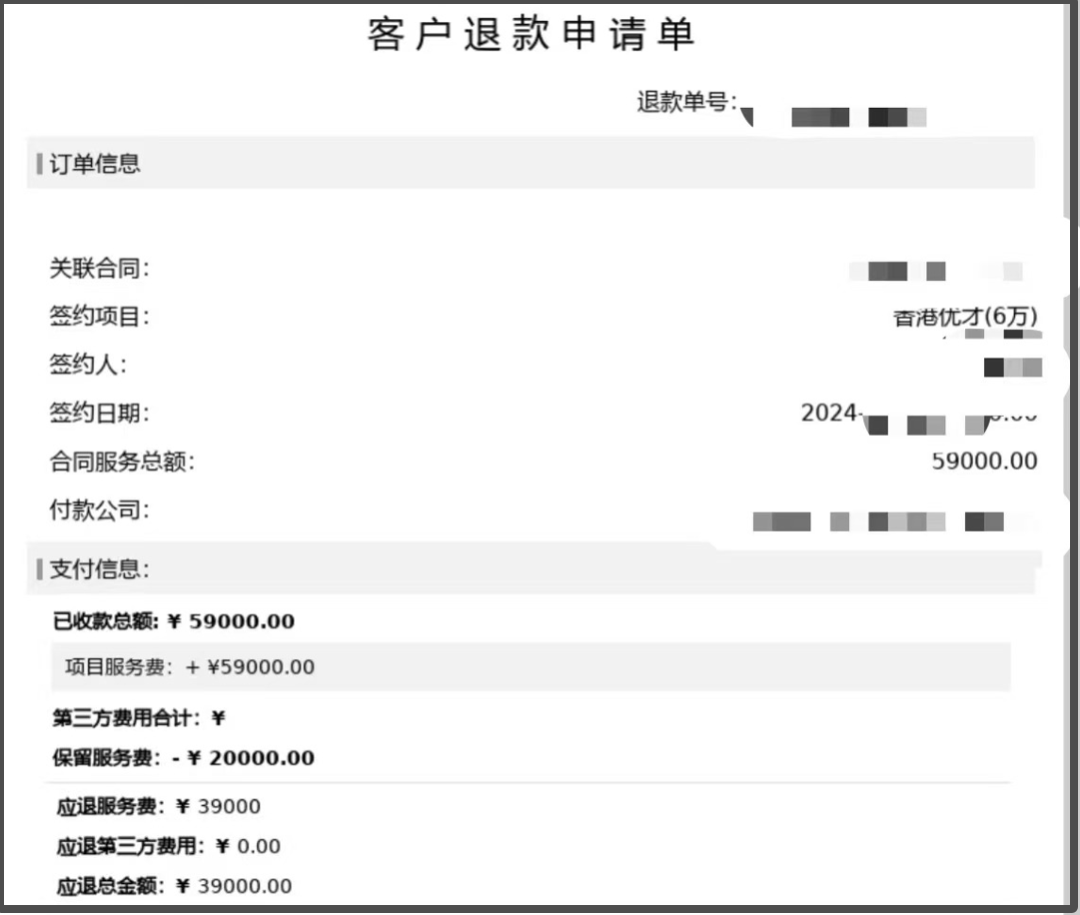
Task: Select the 应退服务费 ¥ 39000 line
Action: 159,807
